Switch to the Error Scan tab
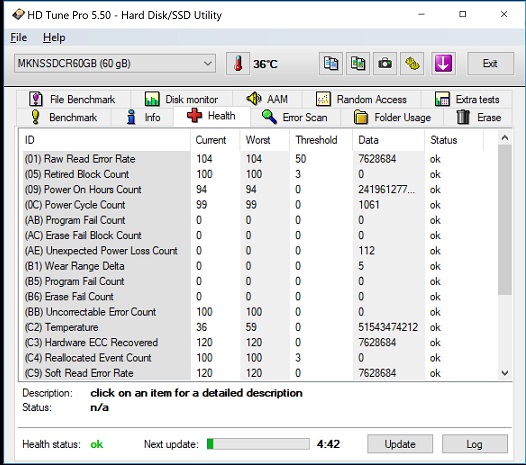The height and width of the screenshot is (465, 526). 295,117
